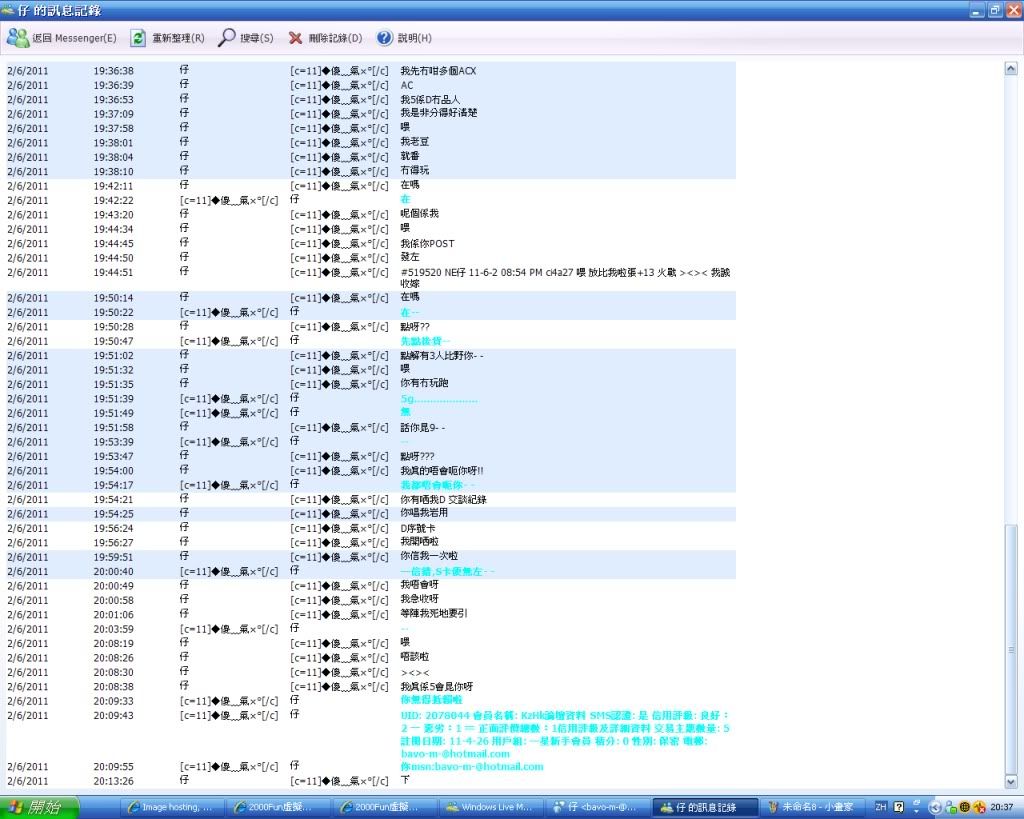
Task: Click the green 重新整理 refresh icon
Action: click(138, 38)
